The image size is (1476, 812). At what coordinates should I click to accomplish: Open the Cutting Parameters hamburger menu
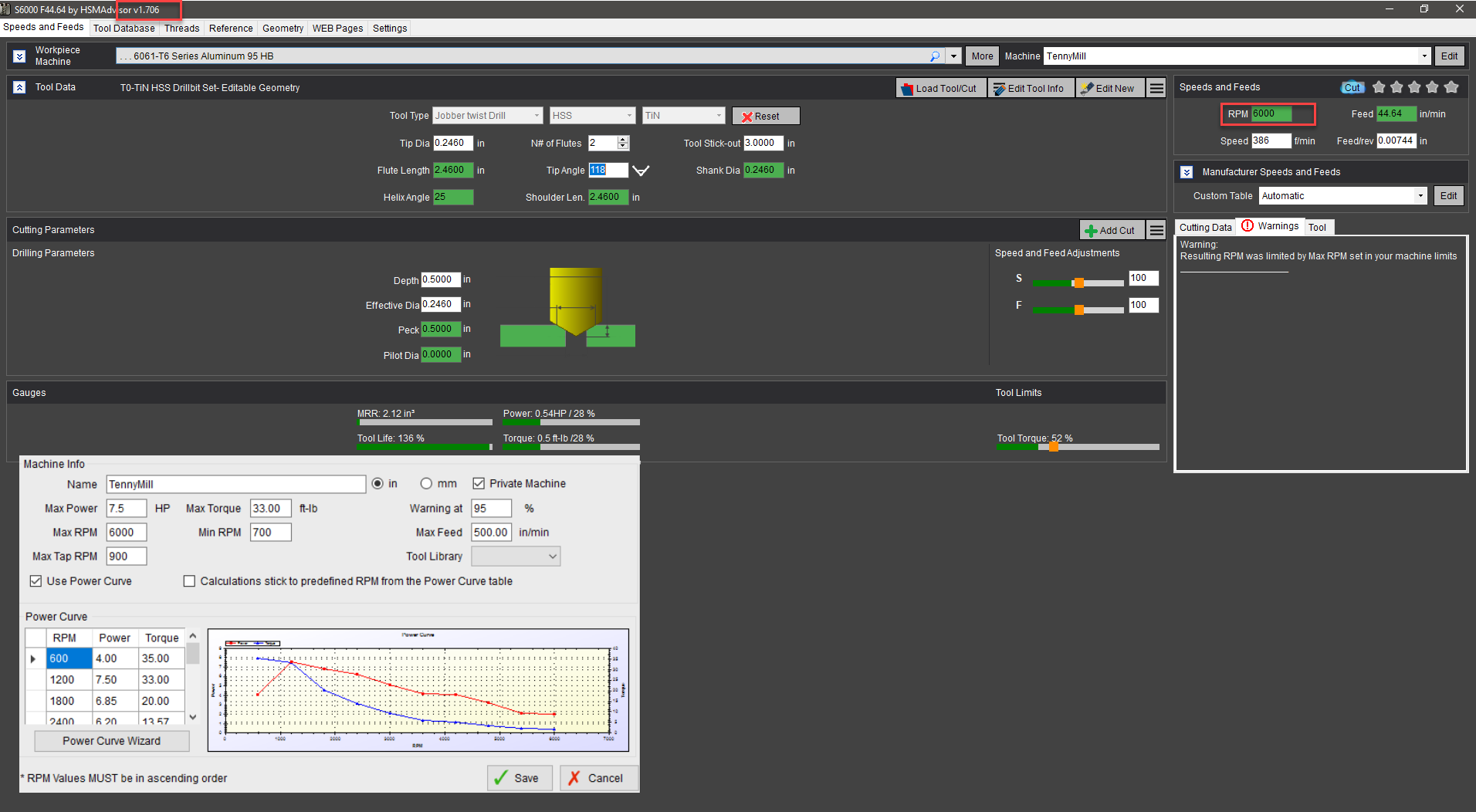point(1156,230)
